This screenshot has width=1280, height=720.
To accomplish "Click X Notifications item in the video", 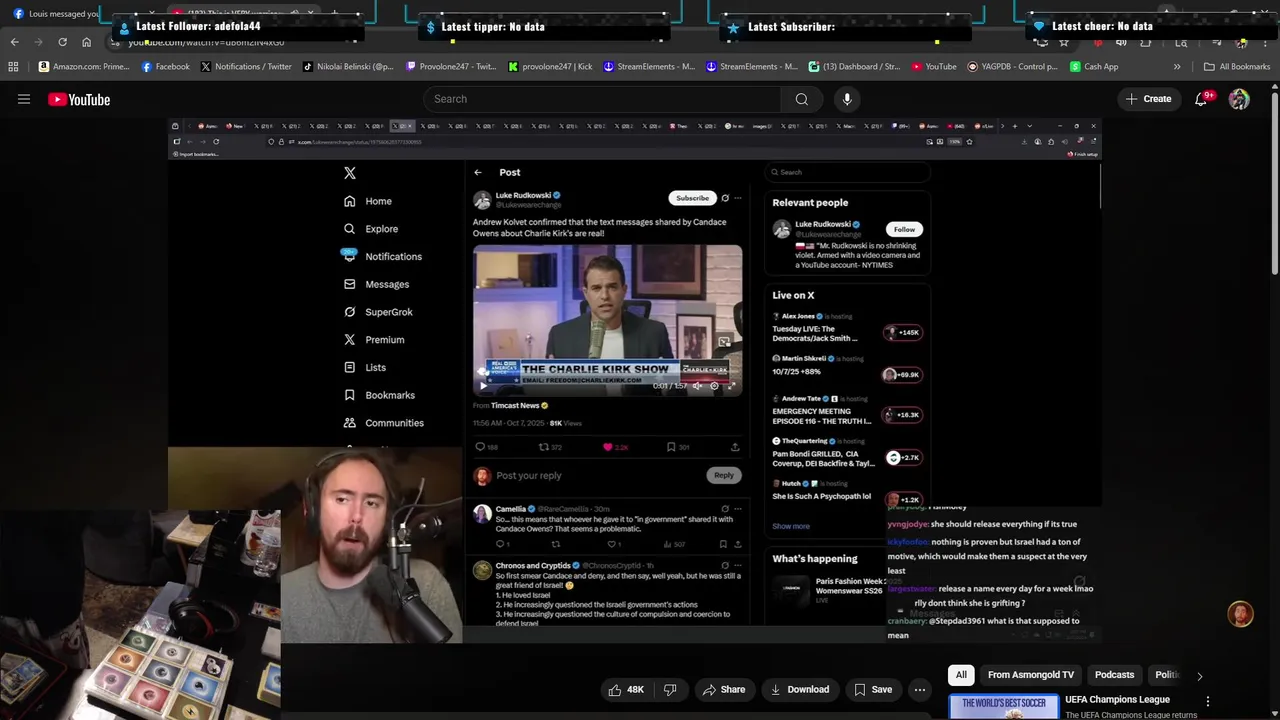I will pos(383,256).
